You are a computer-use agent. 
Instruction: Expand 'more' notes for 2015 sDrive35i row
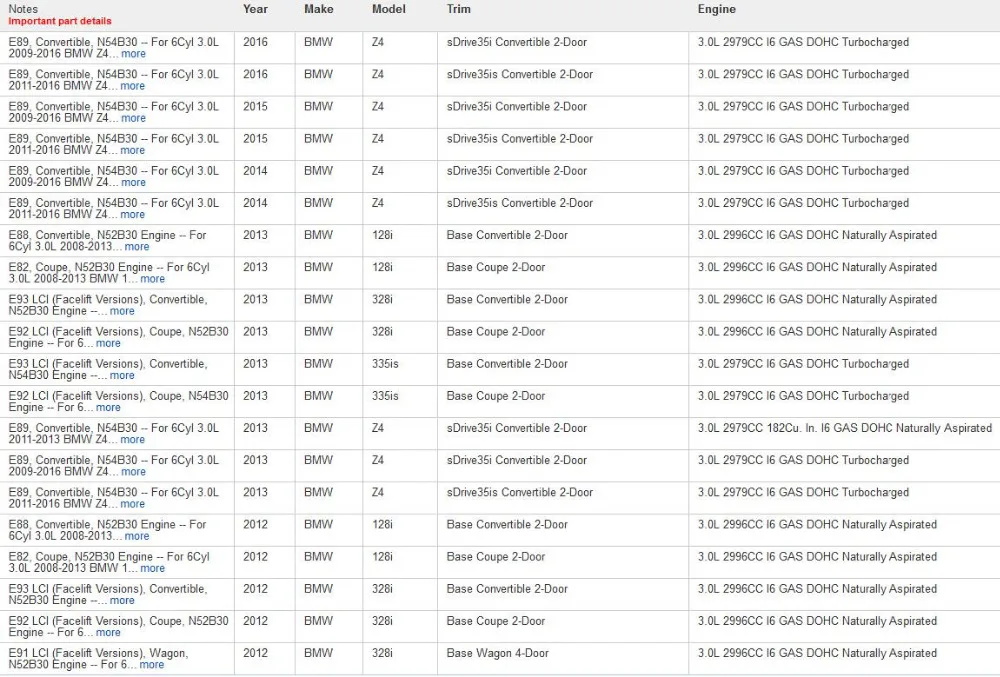tap(133, 118)
